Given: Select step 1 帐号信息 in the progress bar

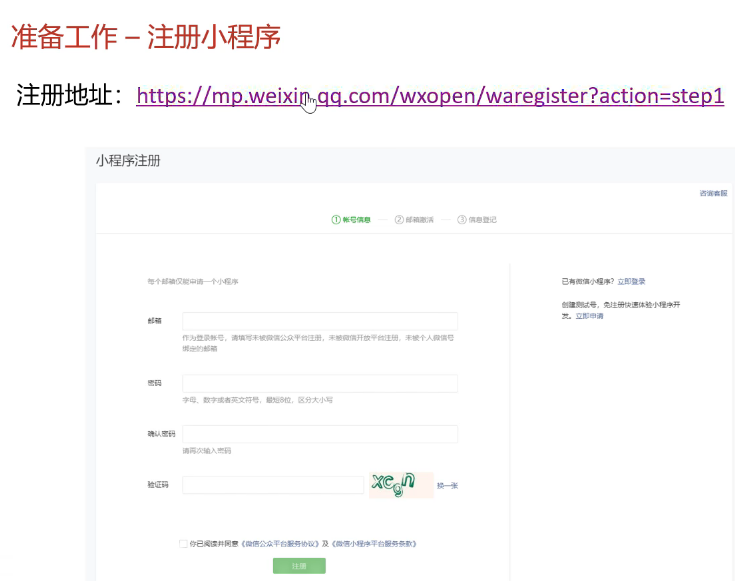Looking at the screenshot, I should [351, 219].
